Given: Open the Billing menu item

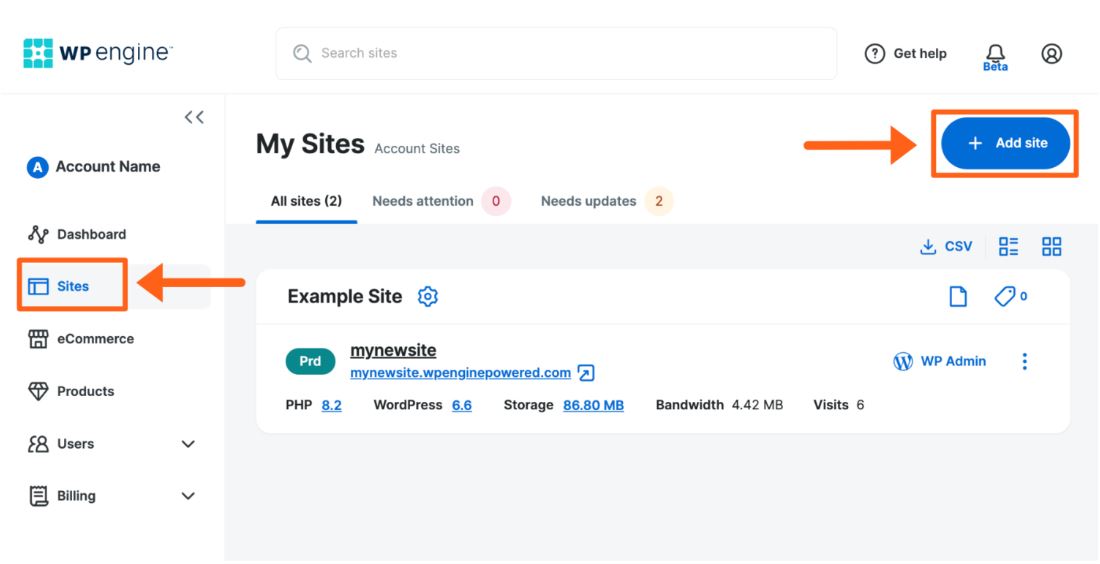Looking at the screenshot, I should click(x=62, y=496).
